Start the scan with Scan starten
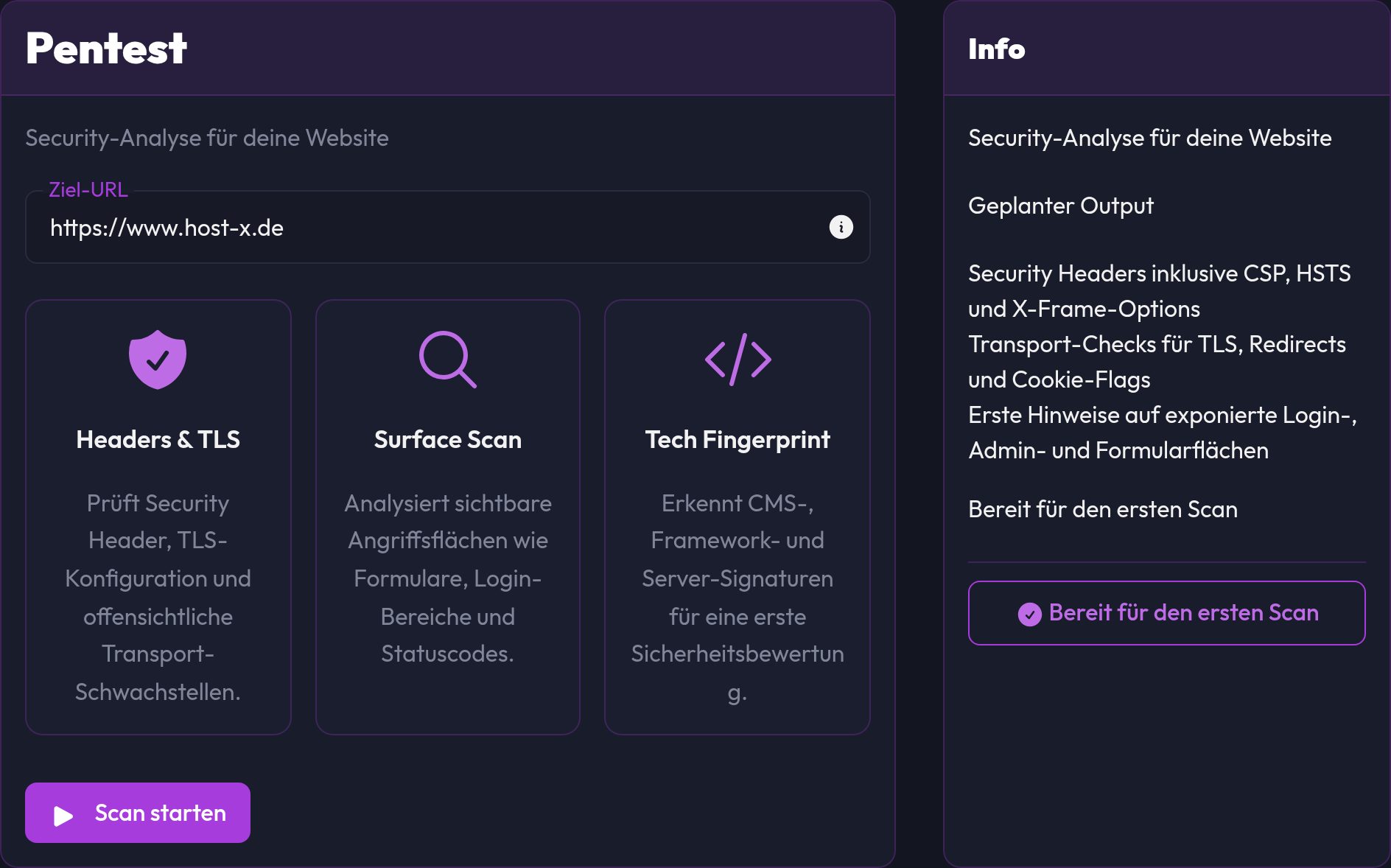The width and height of the screenshot is (1391, 868). (x=138, y=813)
